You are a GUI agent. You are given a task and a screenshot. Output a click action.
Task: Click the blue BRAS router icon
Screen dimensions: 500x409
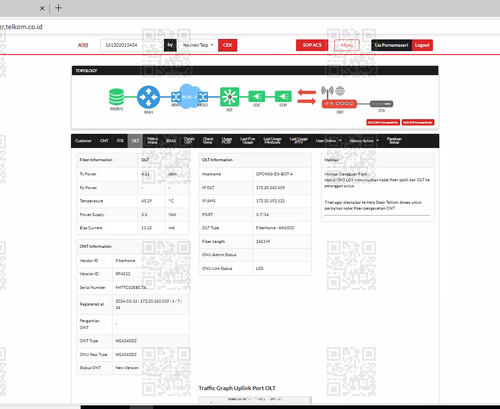coord(148,97)
